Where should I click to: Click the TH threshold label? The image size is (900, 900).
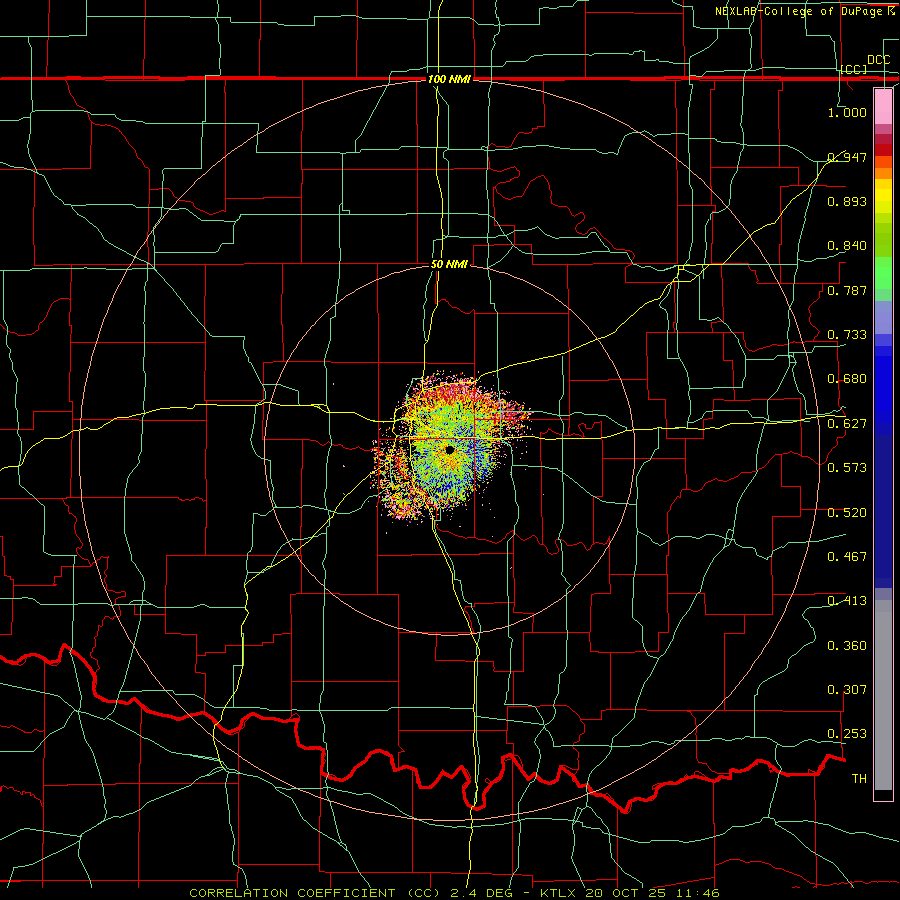pos(859,778)
